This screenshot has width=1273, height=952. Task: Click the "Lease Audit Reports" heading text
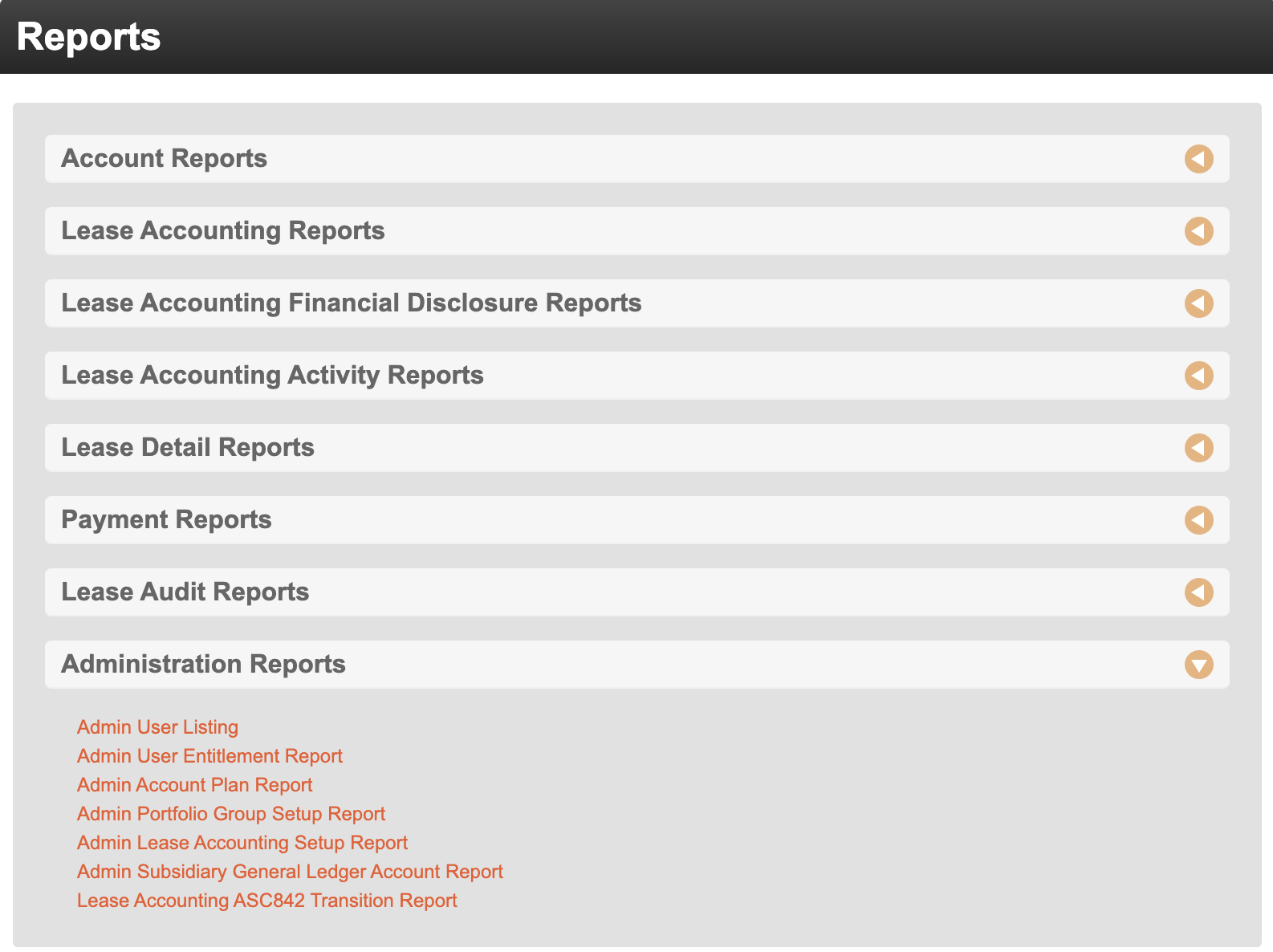pyautogui.click(x=185, y=592)
